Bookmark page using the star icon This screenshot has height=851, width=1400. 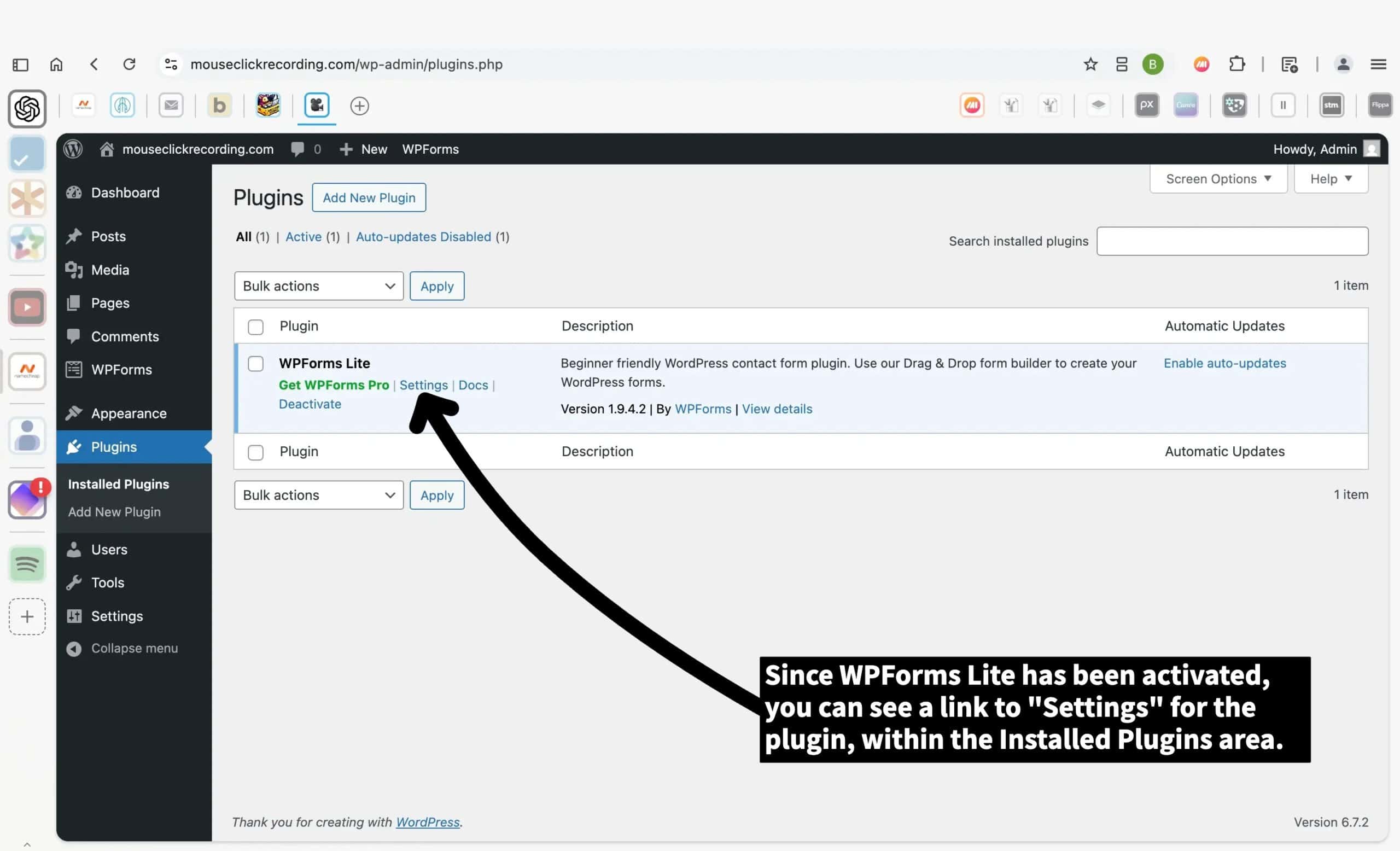coord(1090,64)
